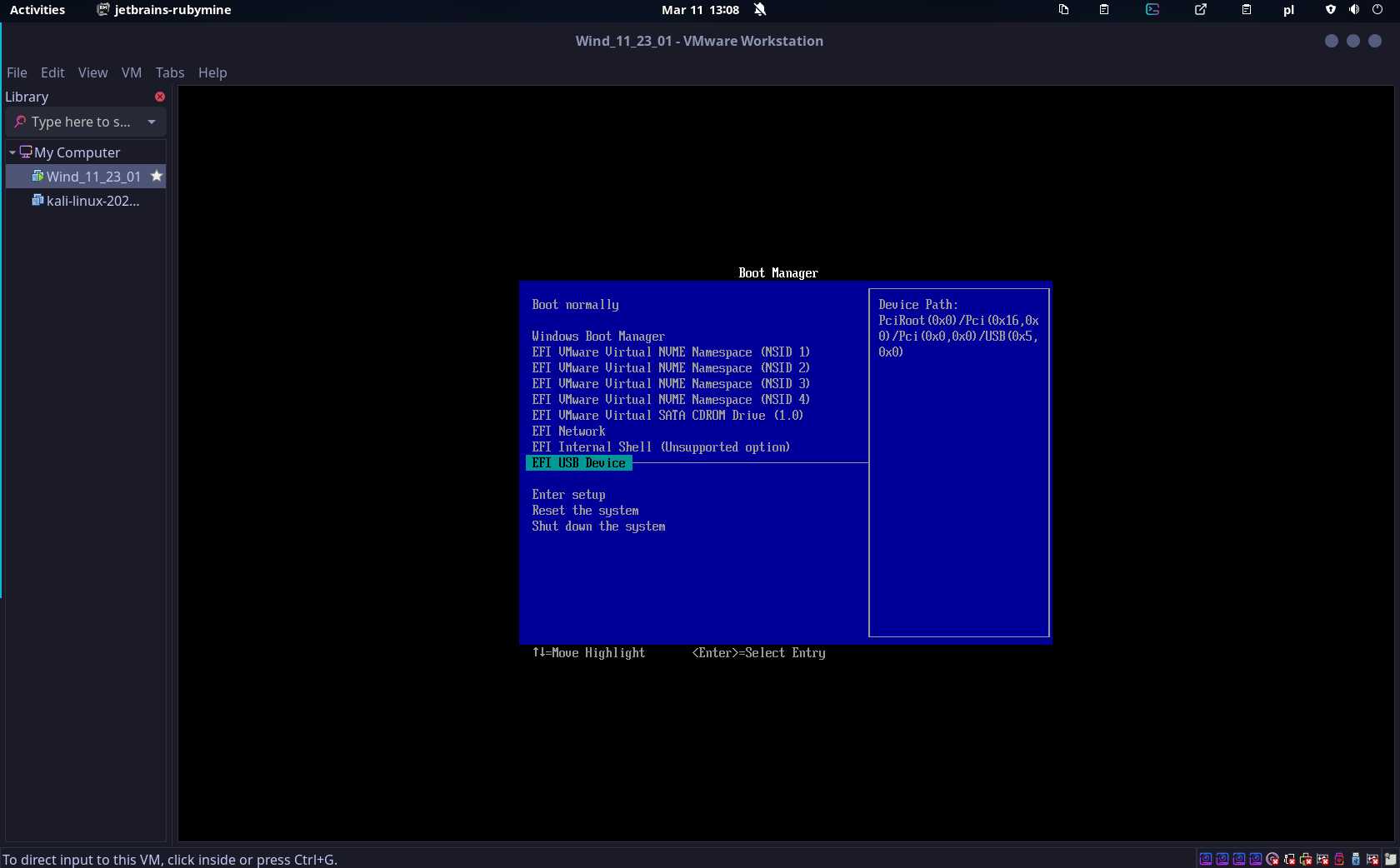The height and width of the screenshot is (868, 1400).
Task: Click the printer status icon
Action: coord(1306,859)
